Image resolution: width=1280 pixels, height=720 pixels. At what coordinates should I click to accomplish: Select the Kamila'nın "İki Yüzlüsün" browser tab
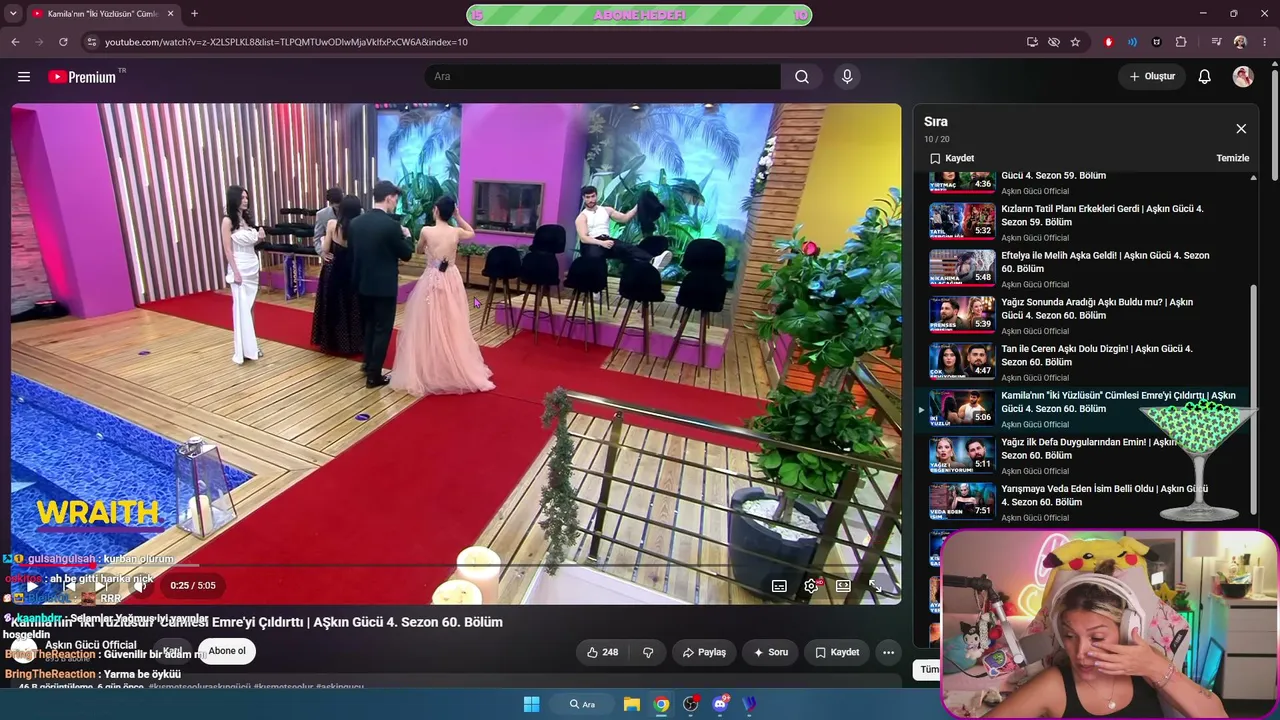coord(102,13)
